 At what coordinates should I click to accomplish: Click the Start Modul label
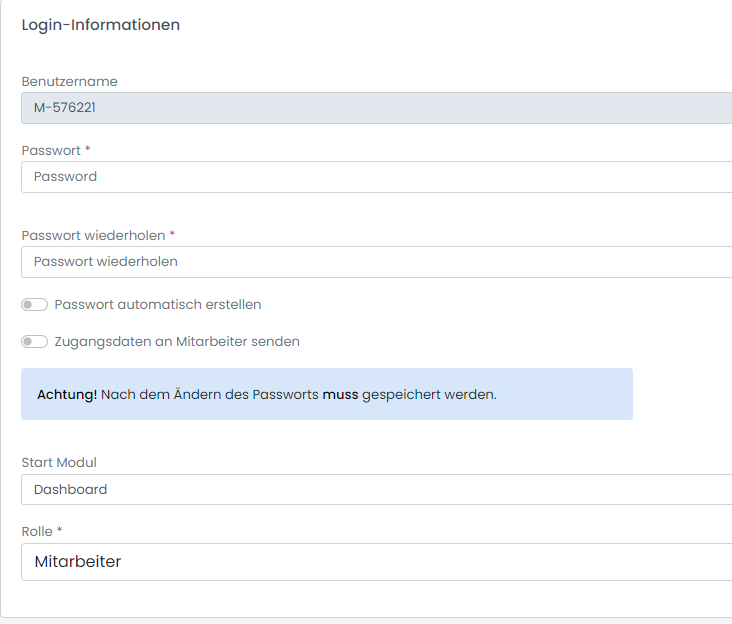click(59, 463)
